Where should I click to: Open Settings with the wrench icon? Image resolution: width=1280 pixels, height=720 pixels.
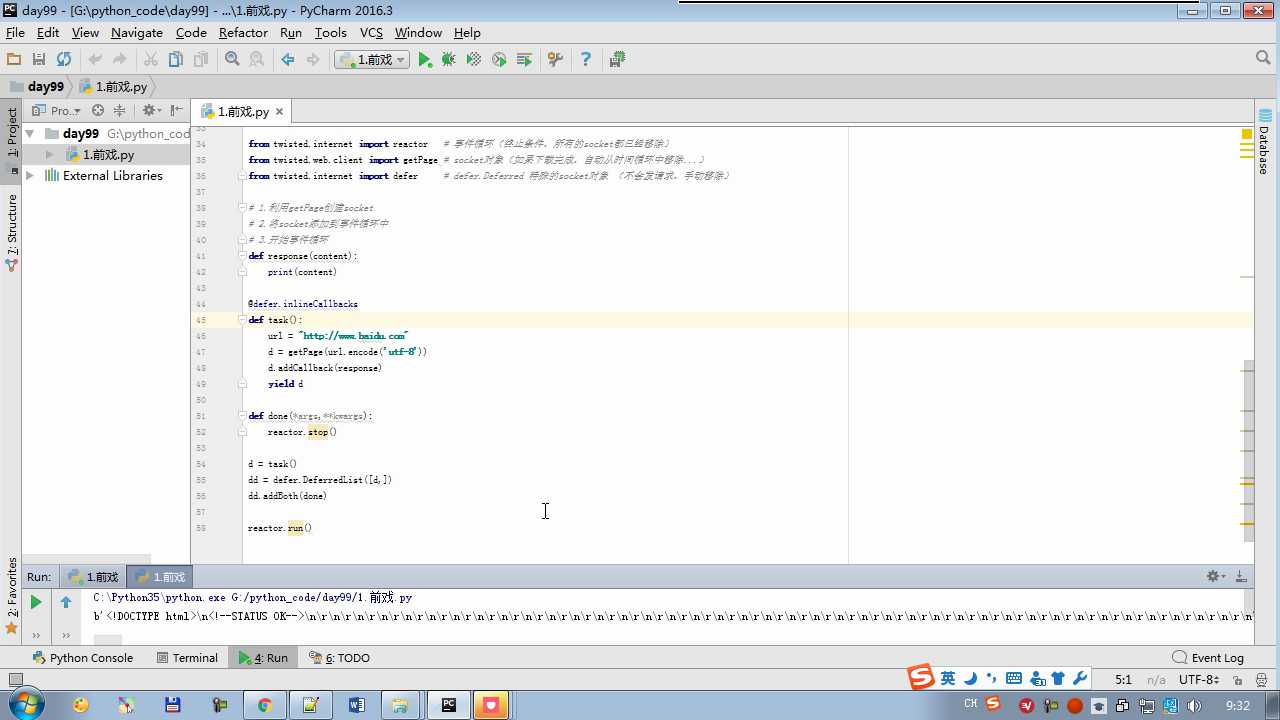click(555, 60)
